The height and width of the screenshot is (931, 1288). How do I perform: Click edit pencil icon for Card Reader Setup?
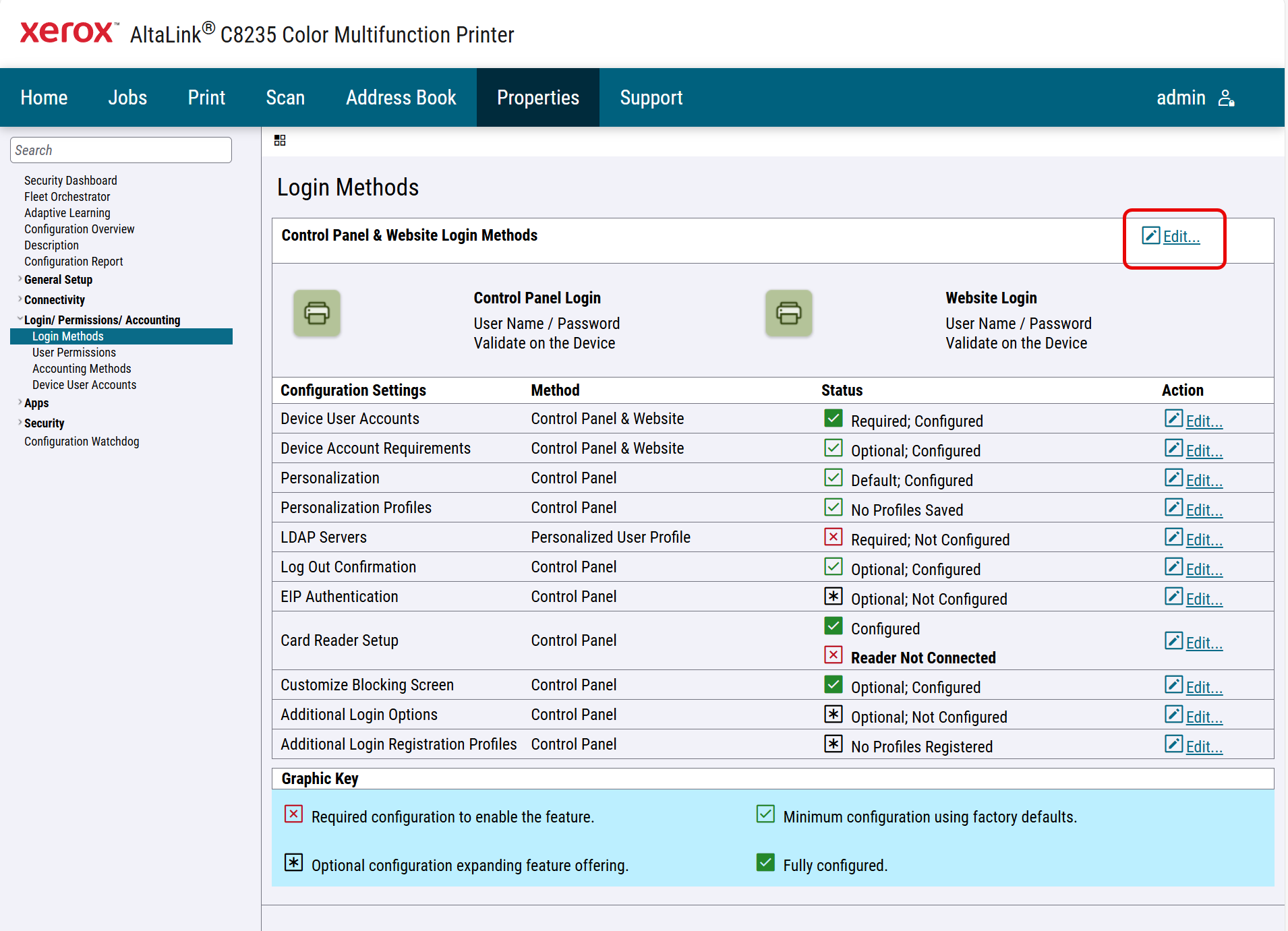[1173, 640]
